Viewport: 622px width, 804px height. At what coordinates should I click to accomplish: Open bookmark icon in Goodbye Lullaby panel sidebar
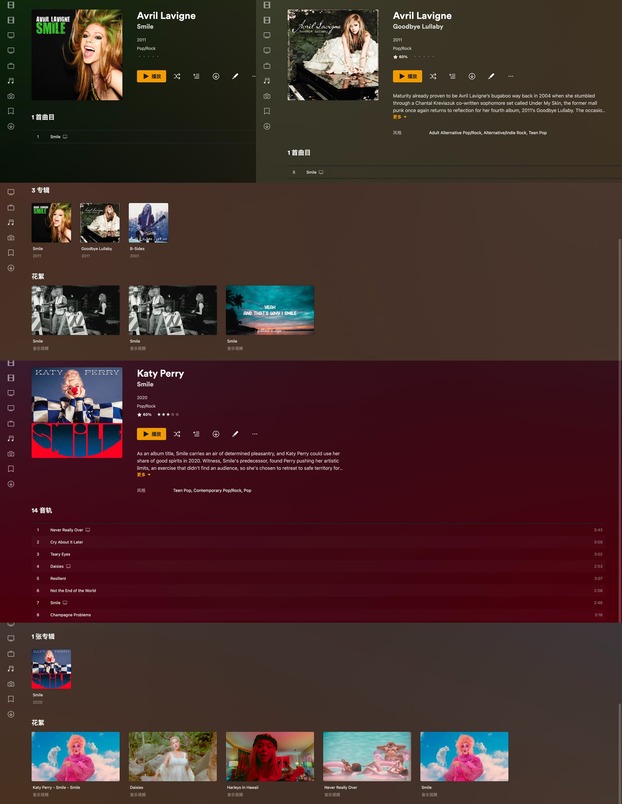pyautogui.click(x=267, y=111)
